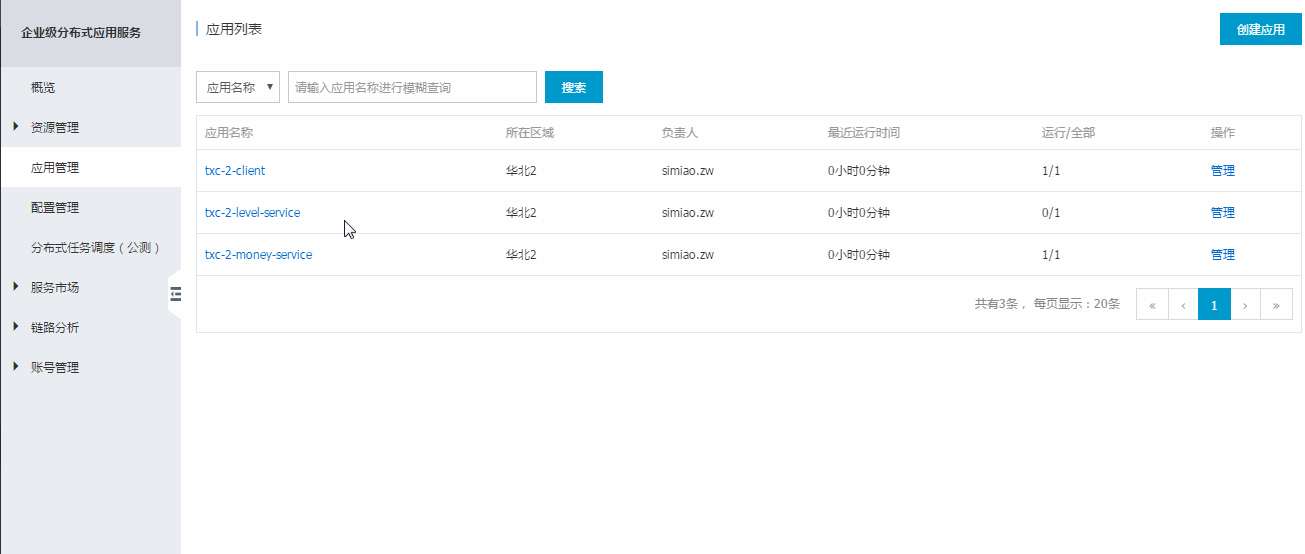Go to the previous page arrow
This screenshot has width=1305, height=554.
[1183, 305]
